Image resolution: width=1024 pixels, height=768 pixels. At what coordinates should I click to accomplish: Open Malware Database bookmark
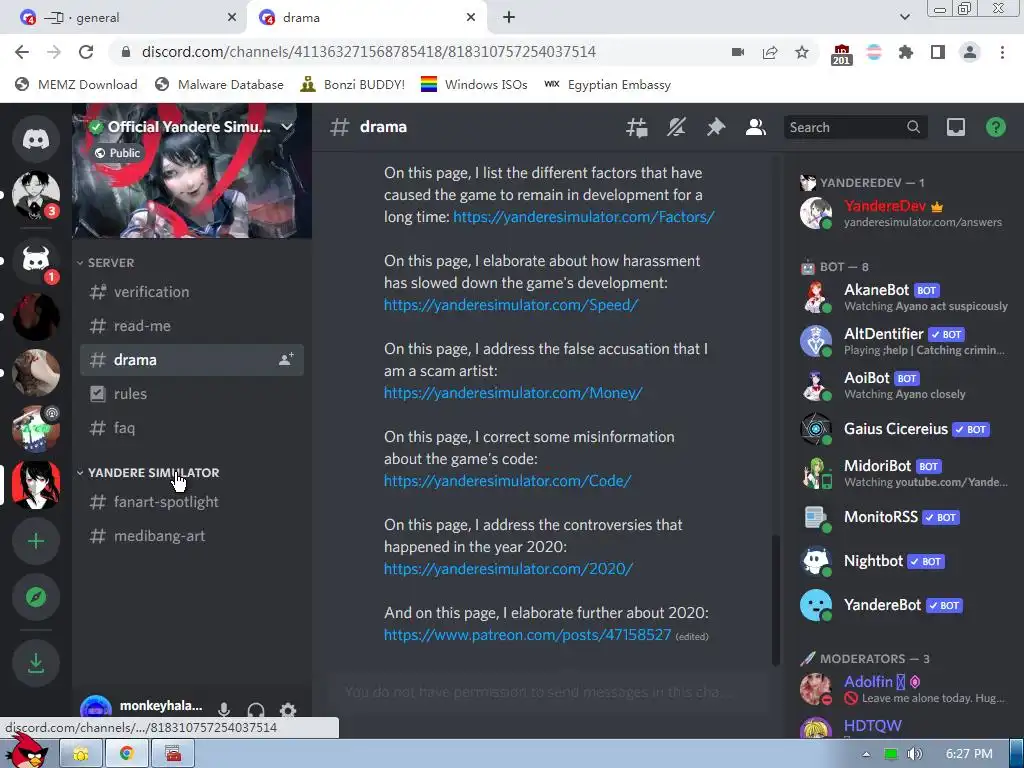tap(219, 85)
